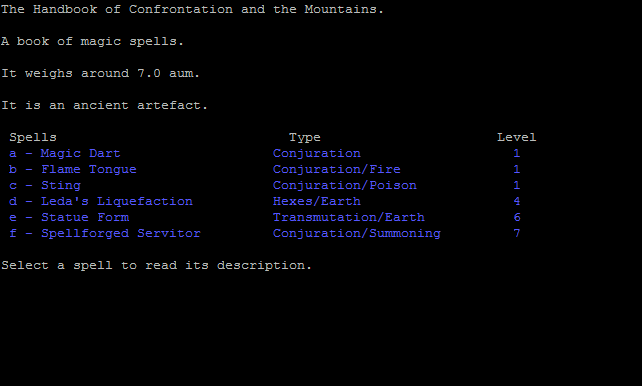Click the Transmutation/Earth type label
Viewport: 642px width, 386px height.
pos(348,217)
